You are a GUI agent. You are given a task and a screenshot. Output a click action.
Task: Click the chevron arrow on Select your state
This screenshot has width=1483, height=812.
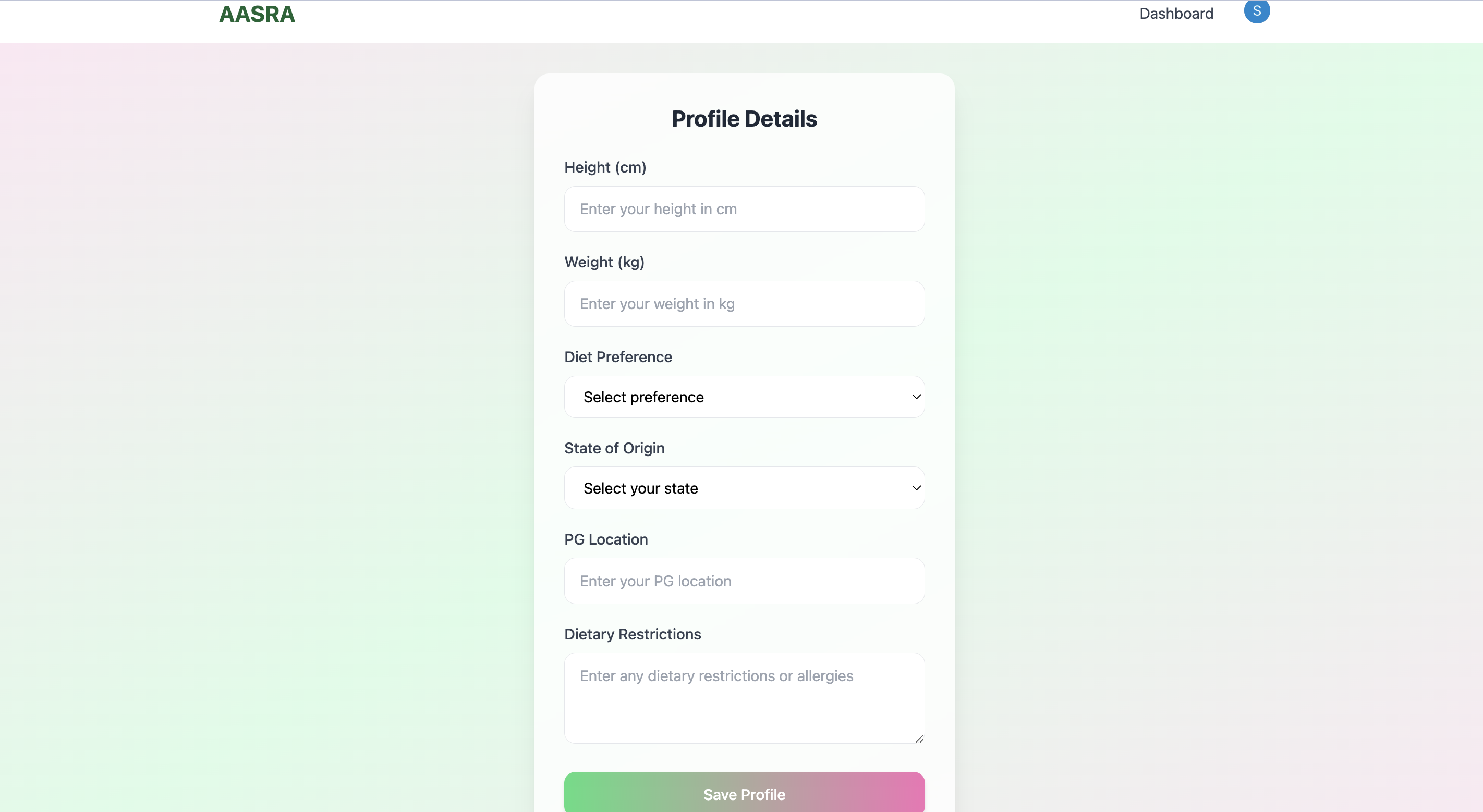(x=916, y=488)
